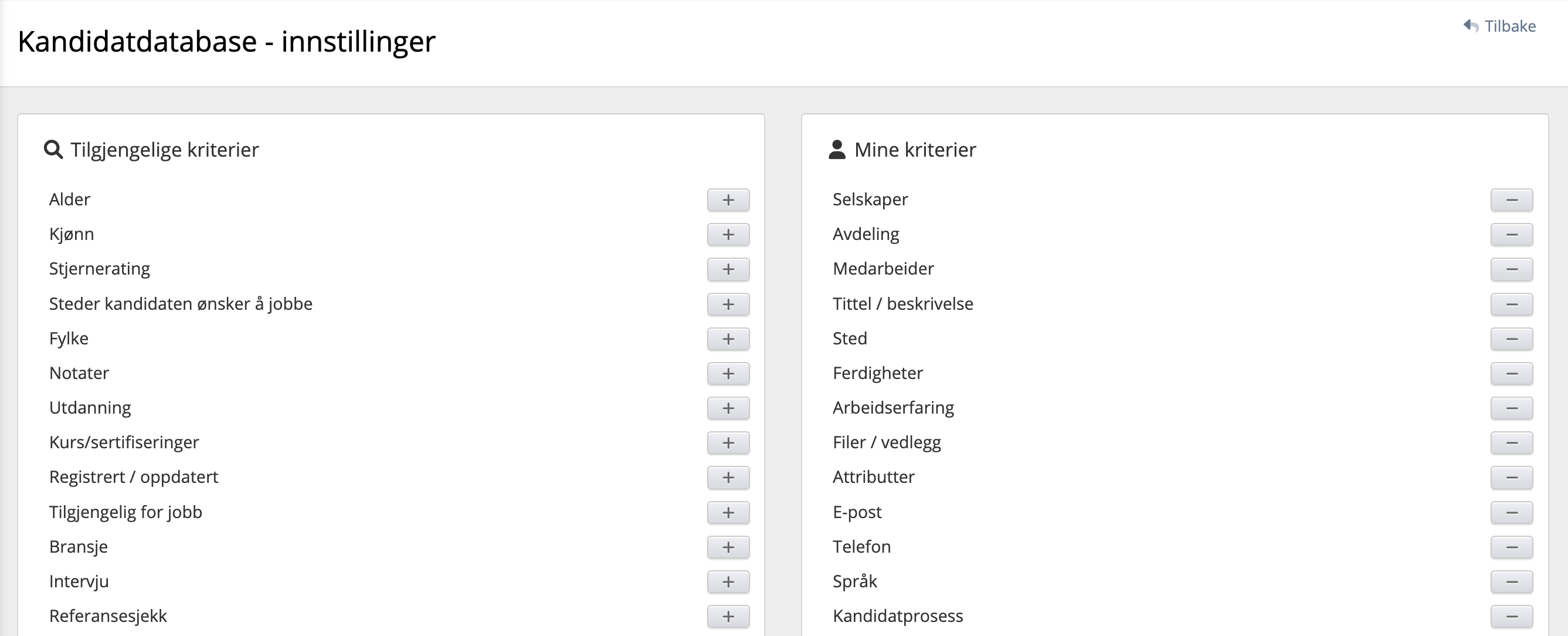1568x636 pixels.
Task: Click the Tilbake arrow icon
Action: click(x=1471, y=26)
